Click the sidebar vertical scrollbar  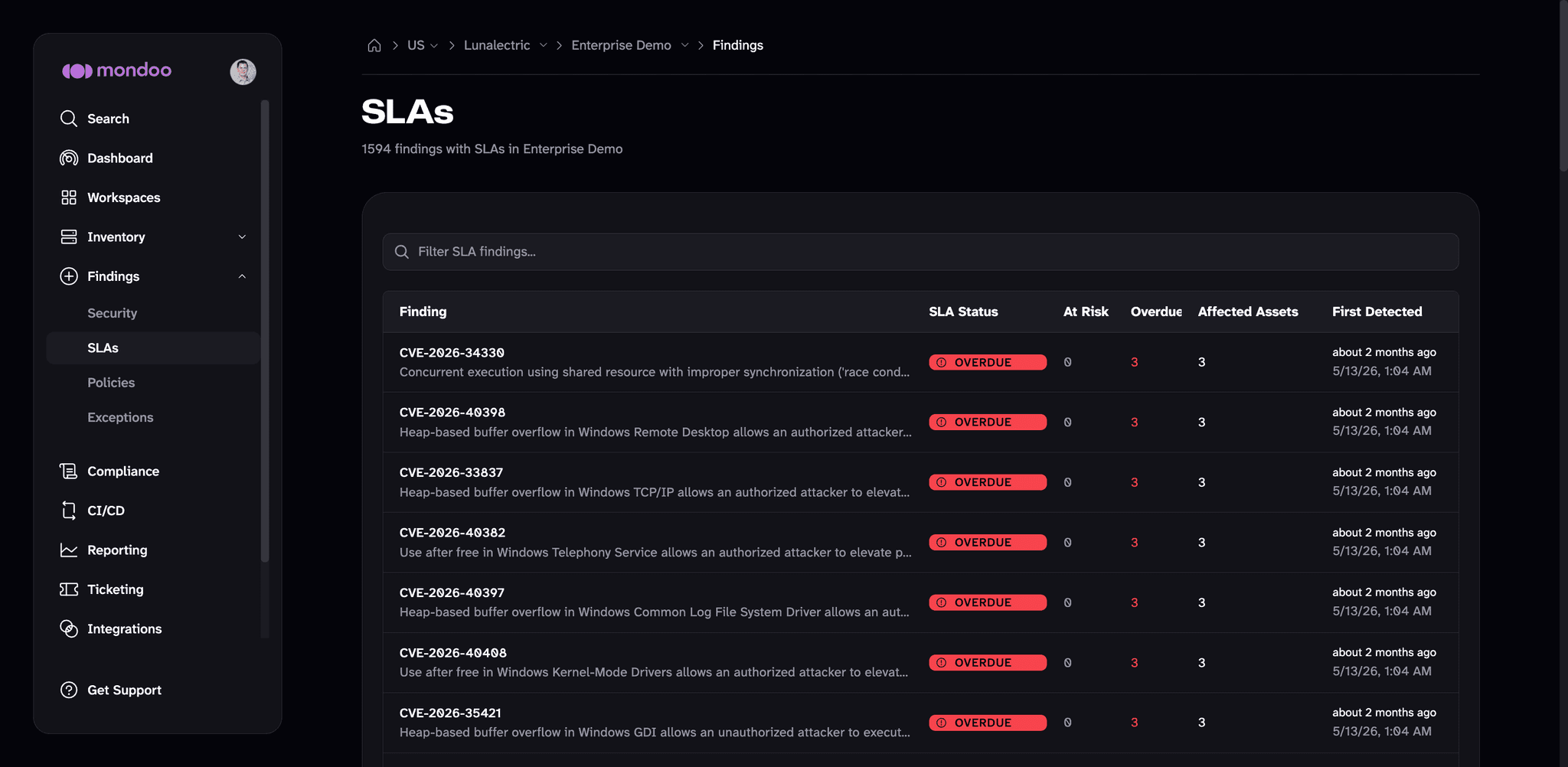[x=265, y=331]
